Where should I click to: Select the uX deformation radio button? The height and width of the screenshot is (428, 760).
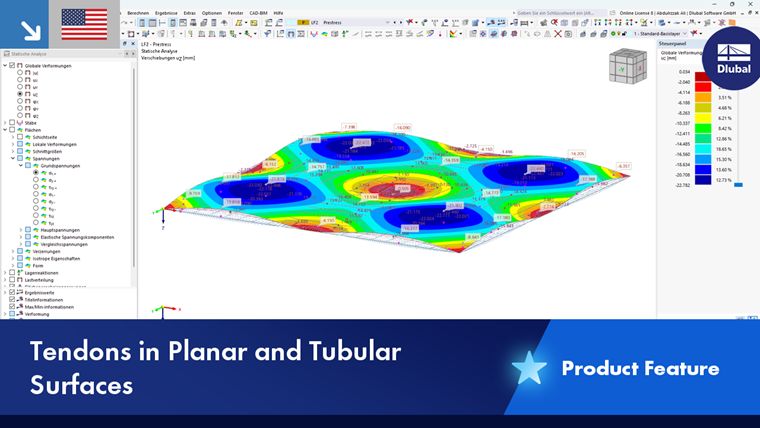20,79
